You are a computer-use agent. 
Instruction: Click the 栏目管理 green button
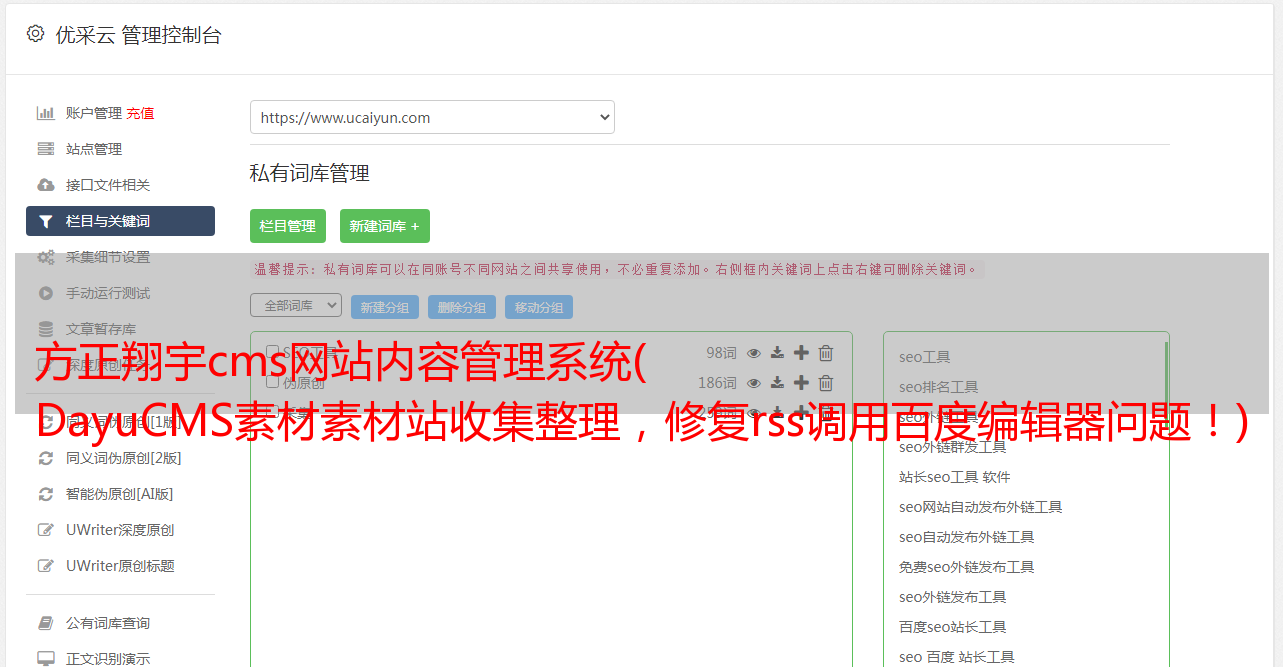pyautogui.click(x=288, y=226)
